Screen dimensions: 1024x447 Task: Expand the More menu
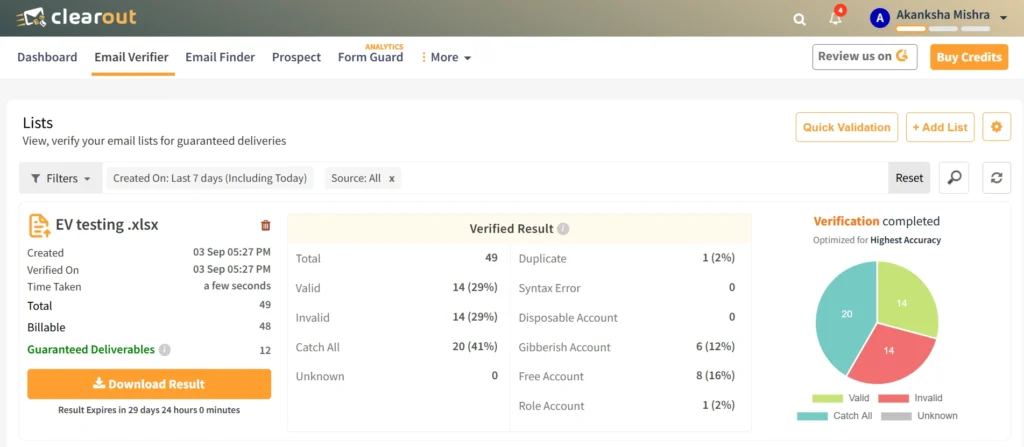pos(447,58)
